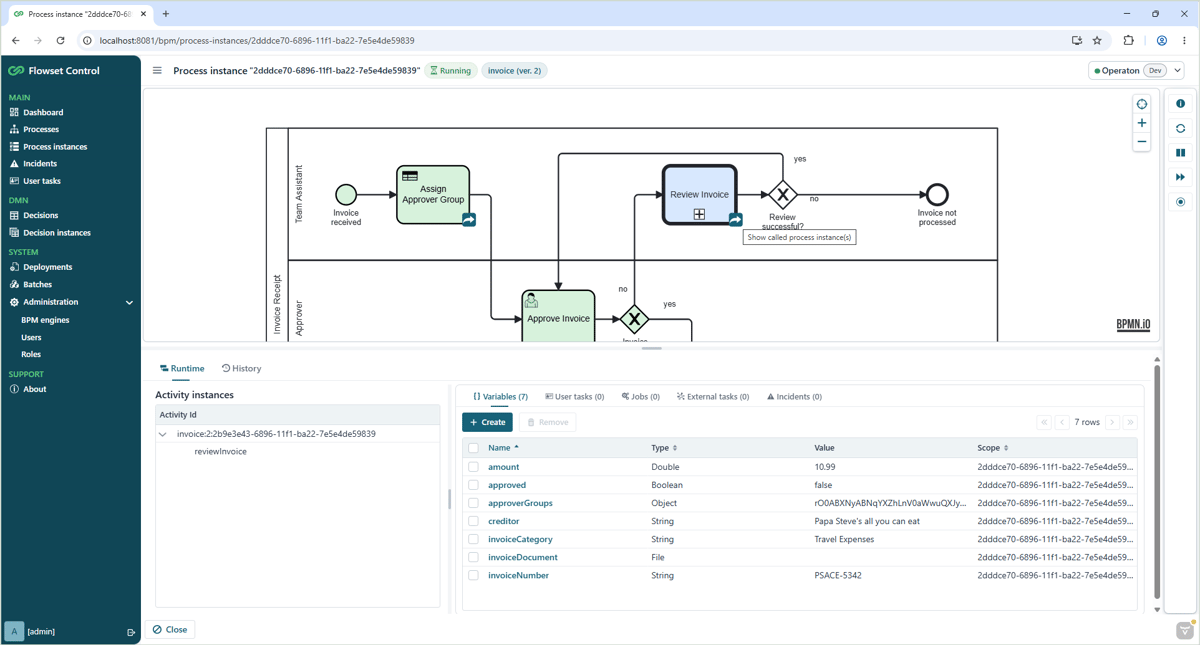
Task: Click the invoice (ver. 2) badge
Action: click(x=514, y=71)
